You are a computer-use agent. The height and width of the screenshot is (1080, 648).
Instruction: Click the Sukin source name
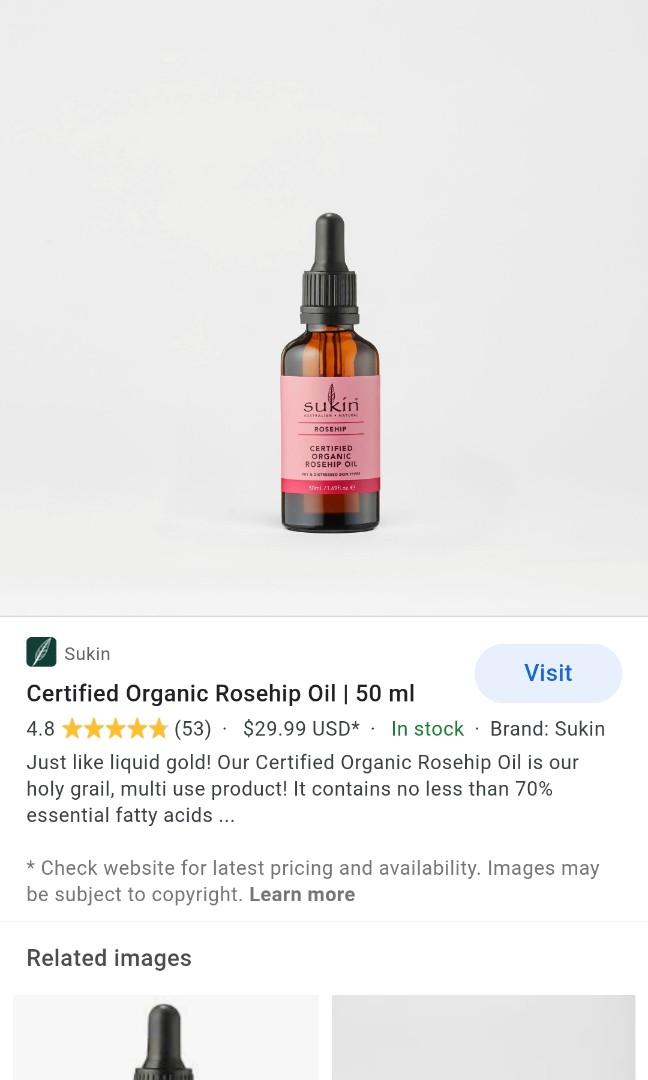87,654
